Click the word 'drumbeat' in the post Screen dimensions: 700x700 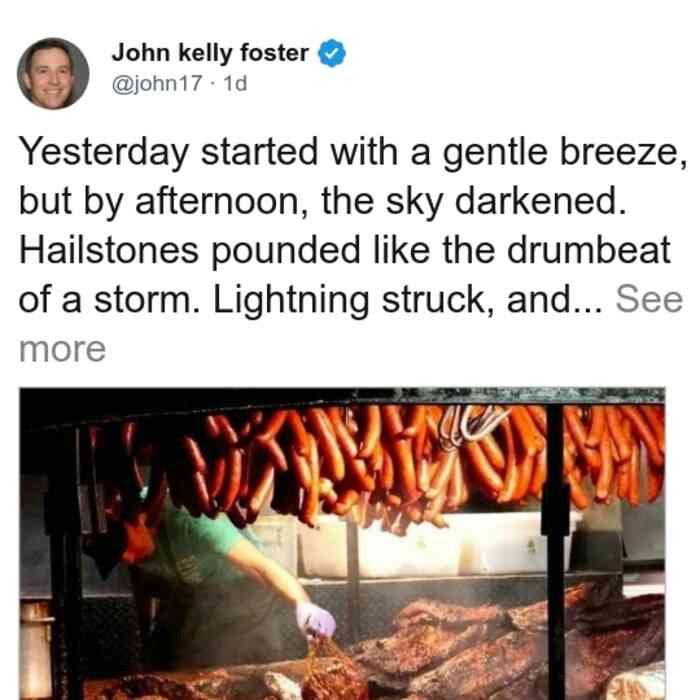tap(589, 250)
